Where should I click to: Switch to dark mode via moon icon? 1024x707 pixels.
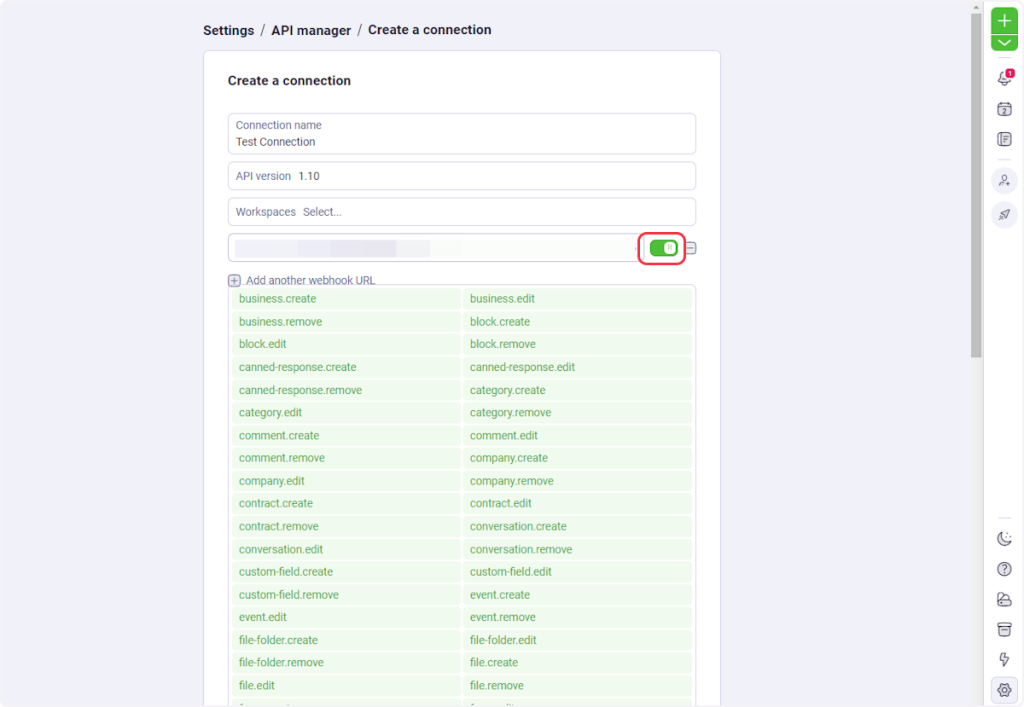(x=1004, y=539)
